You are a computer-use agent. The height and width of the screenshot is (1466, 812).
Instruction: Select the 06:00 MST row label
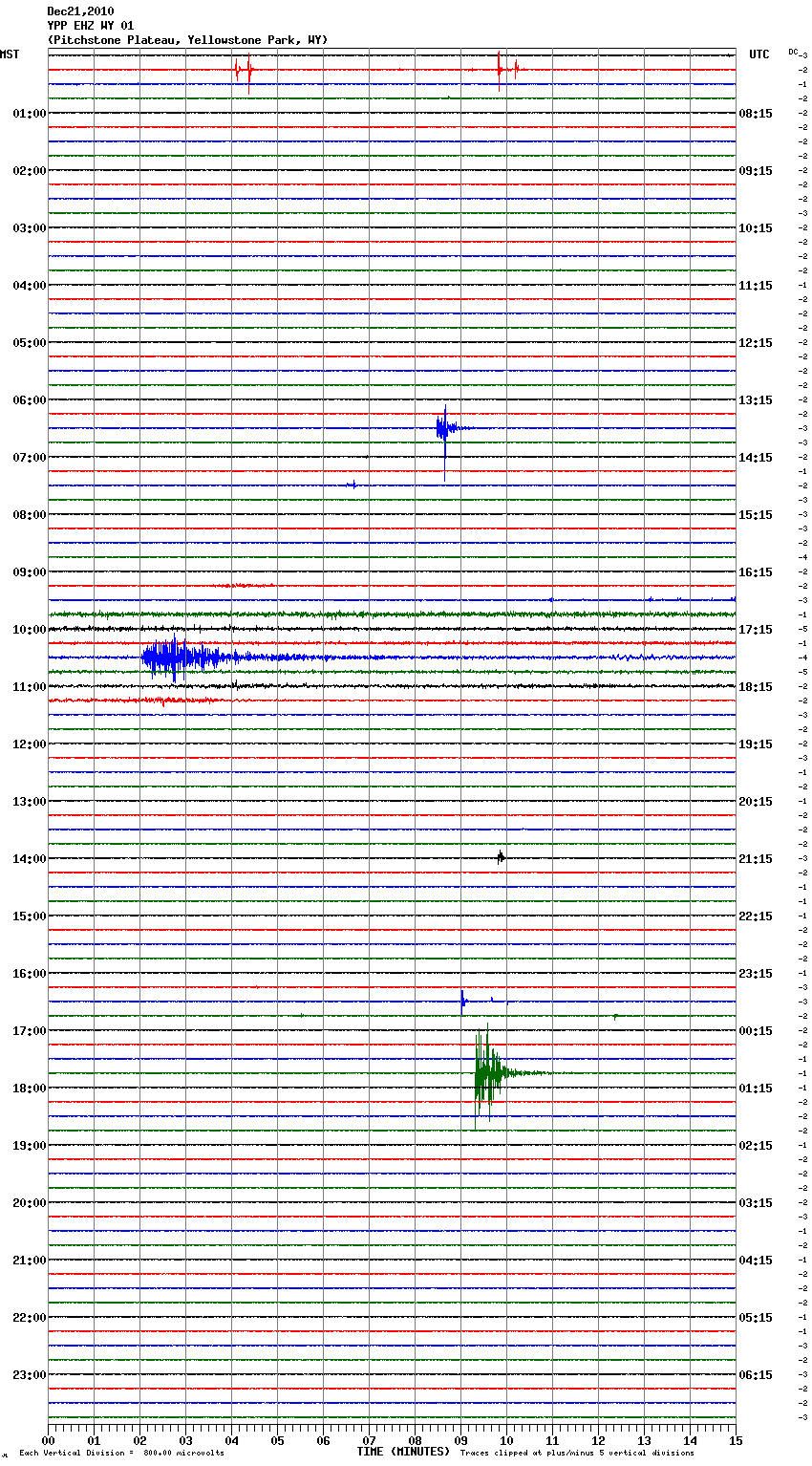click(30, 400)
